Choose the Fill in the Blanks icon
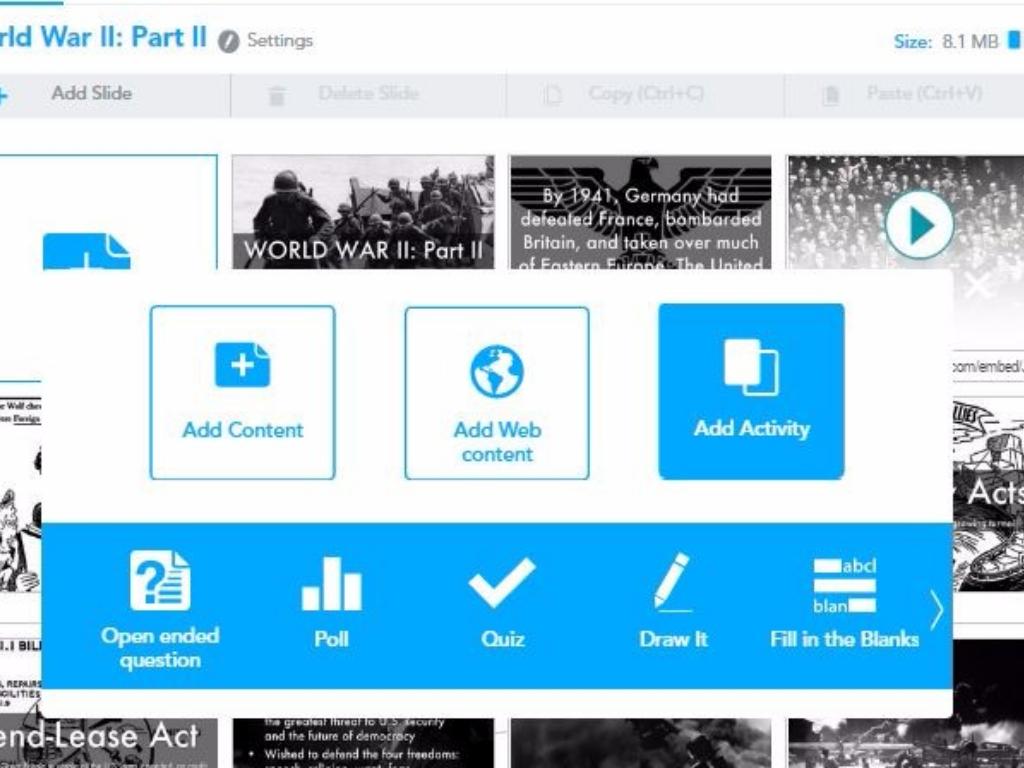1024x768 pixels. 844,585
